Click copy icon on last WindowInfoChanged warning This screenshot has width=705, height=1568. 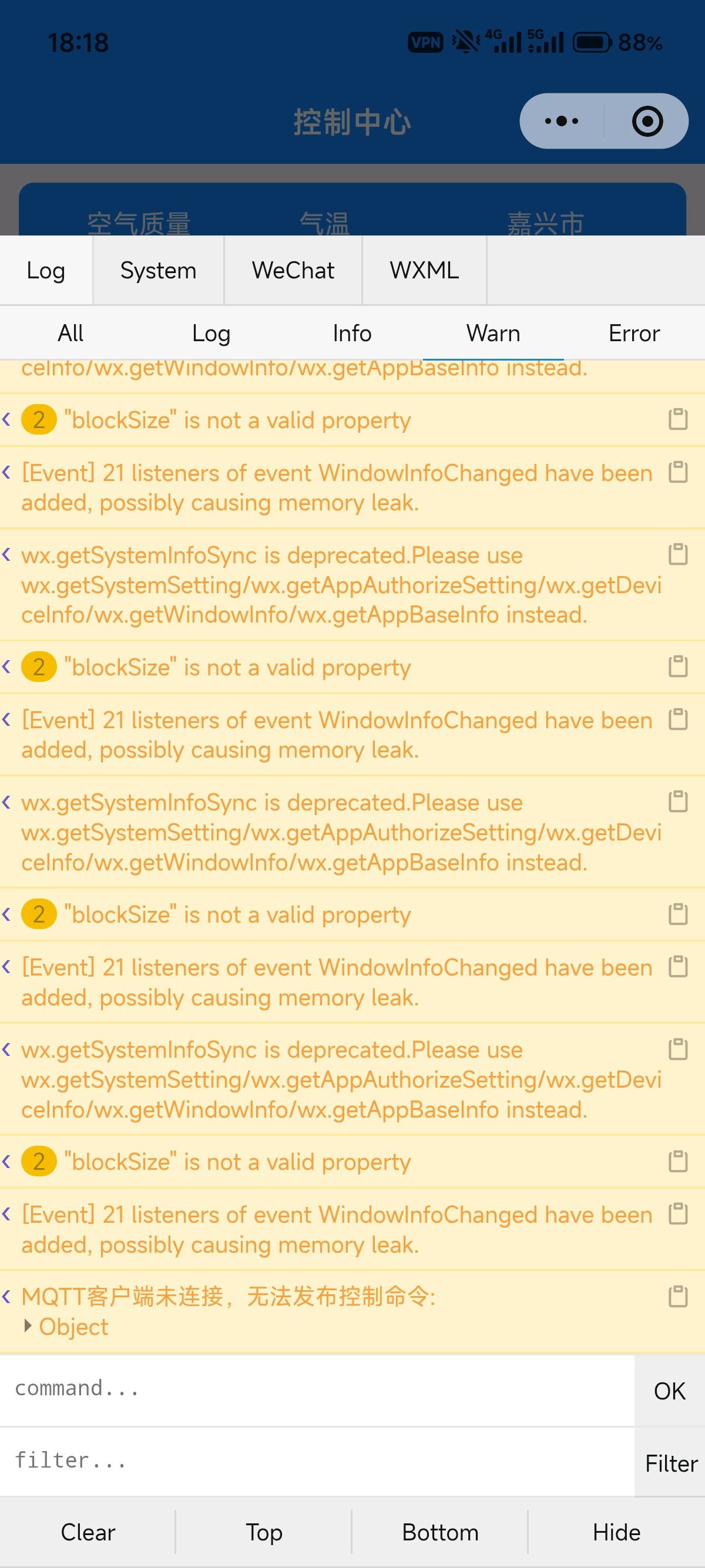pos(677,1214)
